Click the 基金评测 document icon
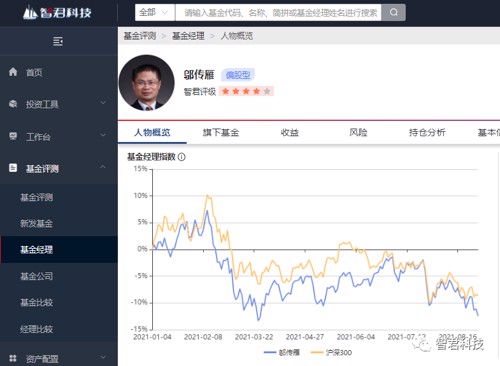 pyautogui.click(x=13, y=168)
